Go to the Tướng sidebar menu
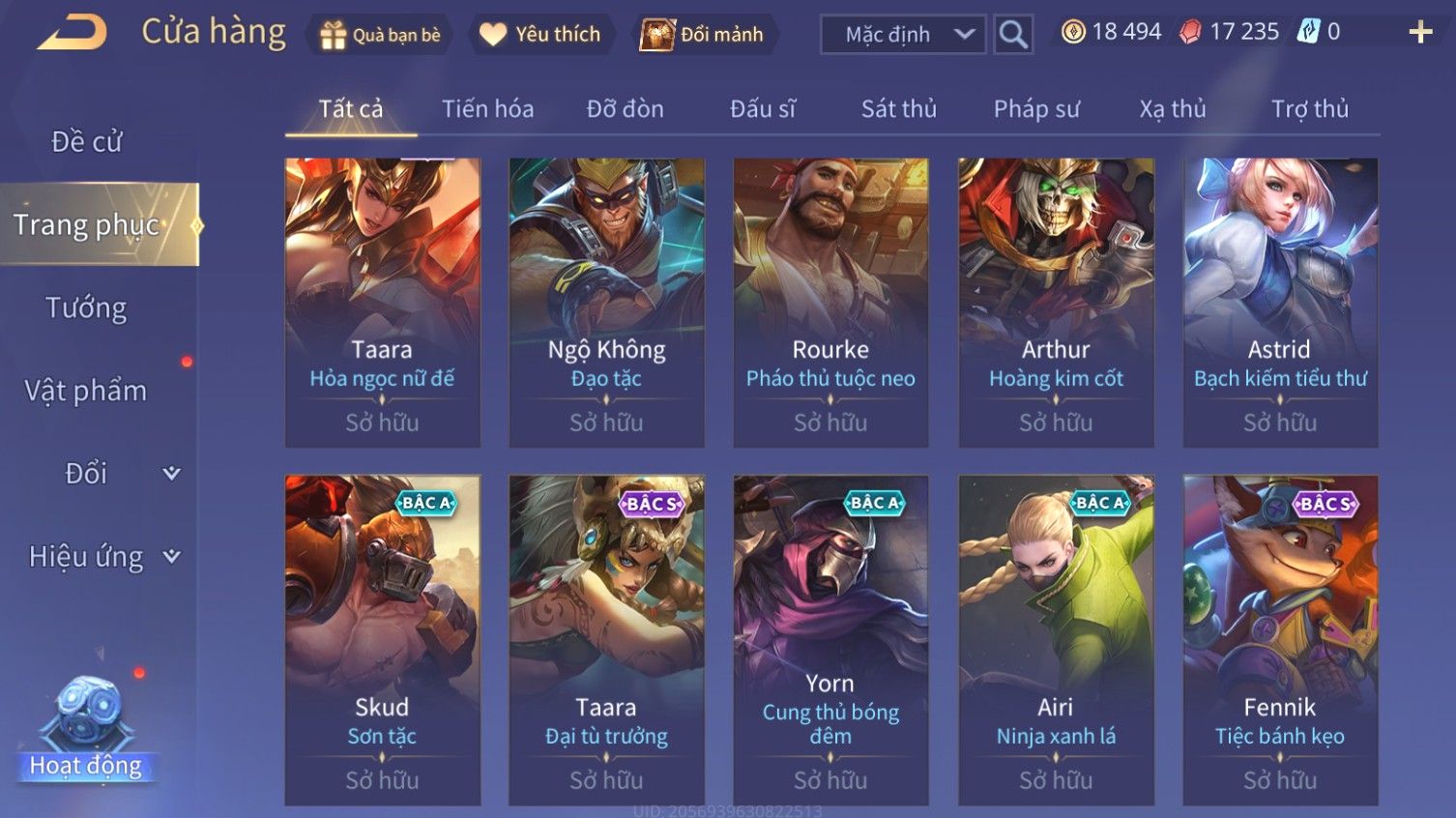 tap(86, 307)
